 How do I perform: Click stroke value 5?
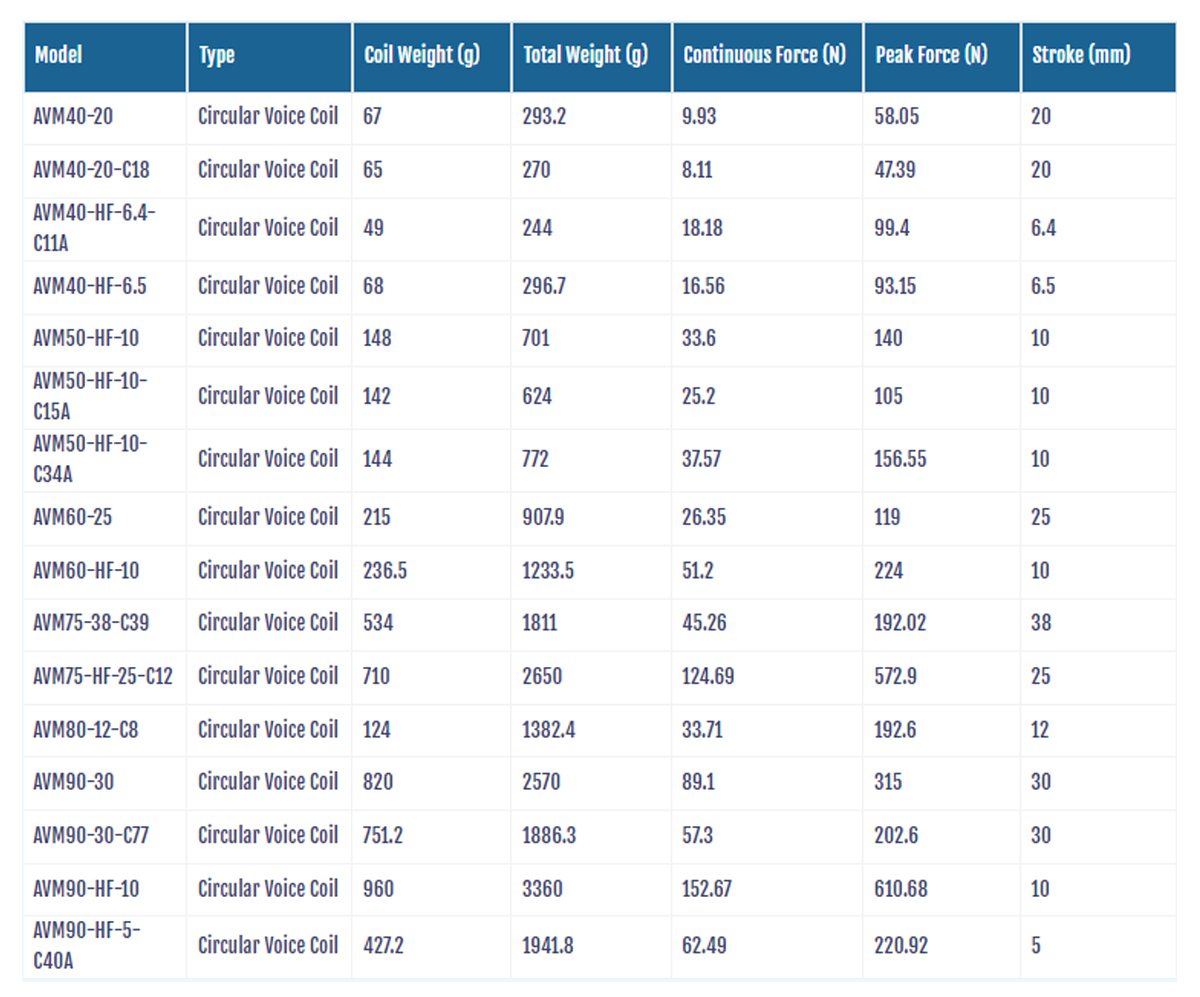point(1036,946)
